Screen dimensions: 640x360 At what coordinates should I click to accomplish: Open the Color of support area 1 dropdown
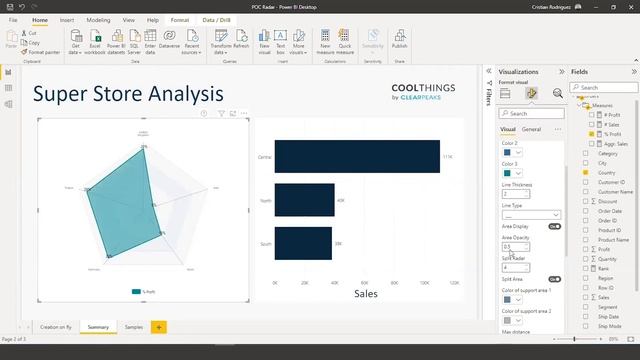click(x=518, y=300)
